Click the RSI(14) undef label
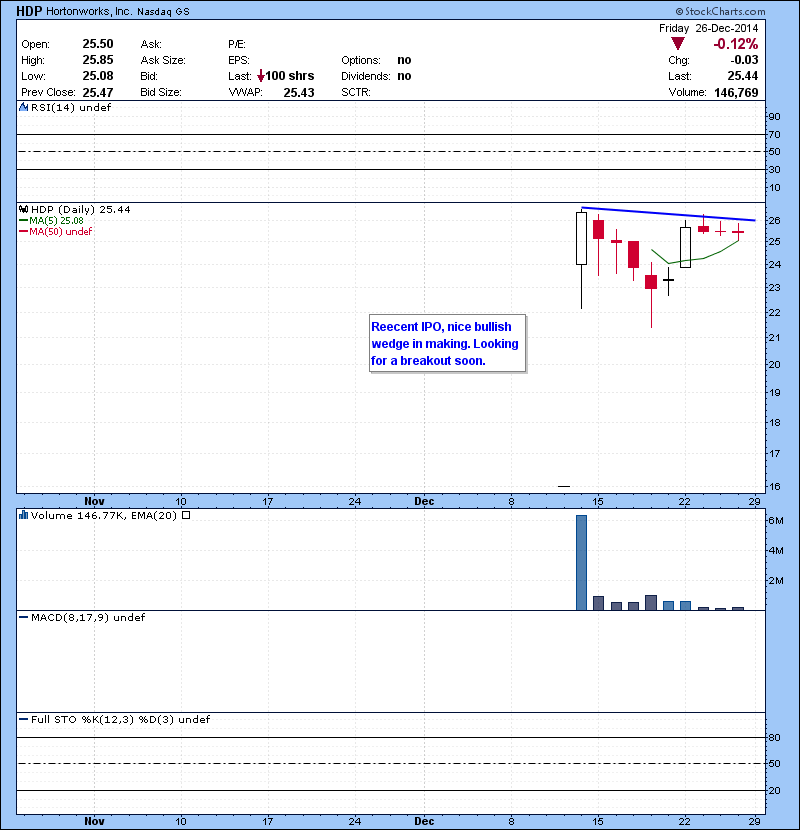This screenshot has width=800, height=830. click(71, 107)
